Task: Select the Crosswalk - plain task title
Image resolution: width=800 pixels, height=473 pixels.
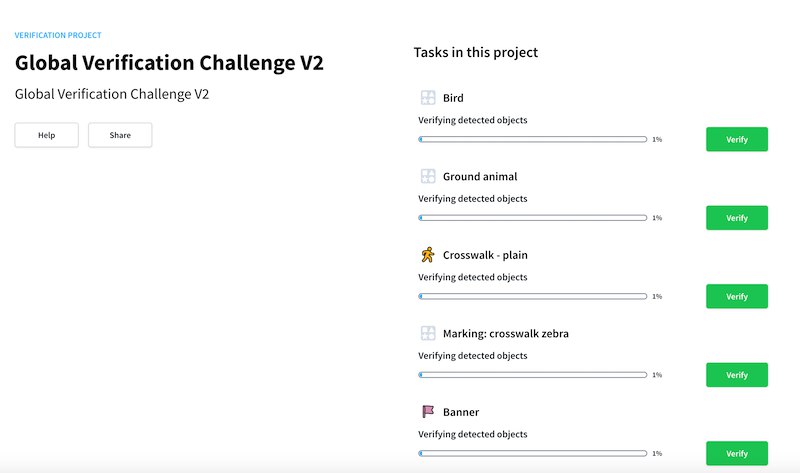Action: (485, 255)
